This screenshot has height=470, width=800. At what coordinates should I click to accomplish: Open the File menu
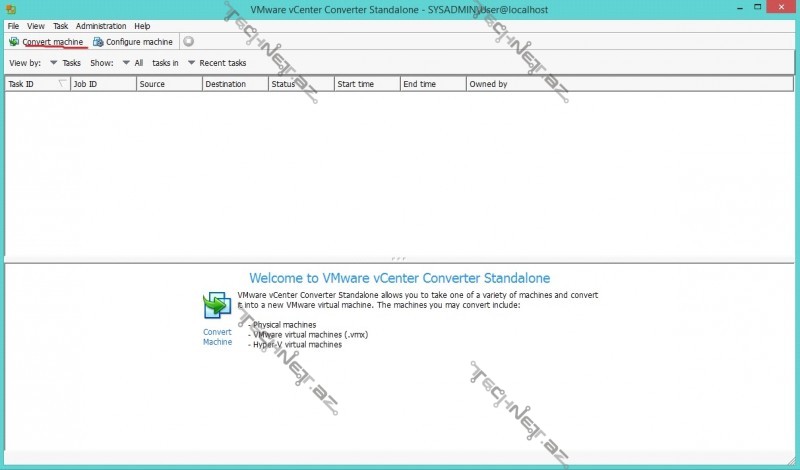(x=13, y=26)
